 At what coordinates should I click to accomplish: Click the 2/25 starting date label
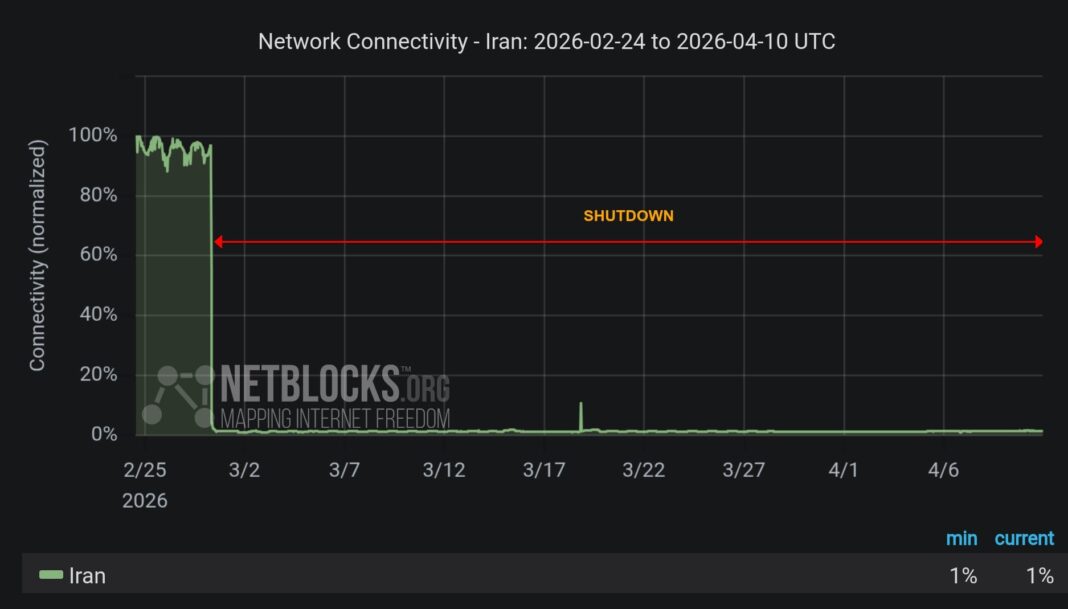click(x=145, y=469)
